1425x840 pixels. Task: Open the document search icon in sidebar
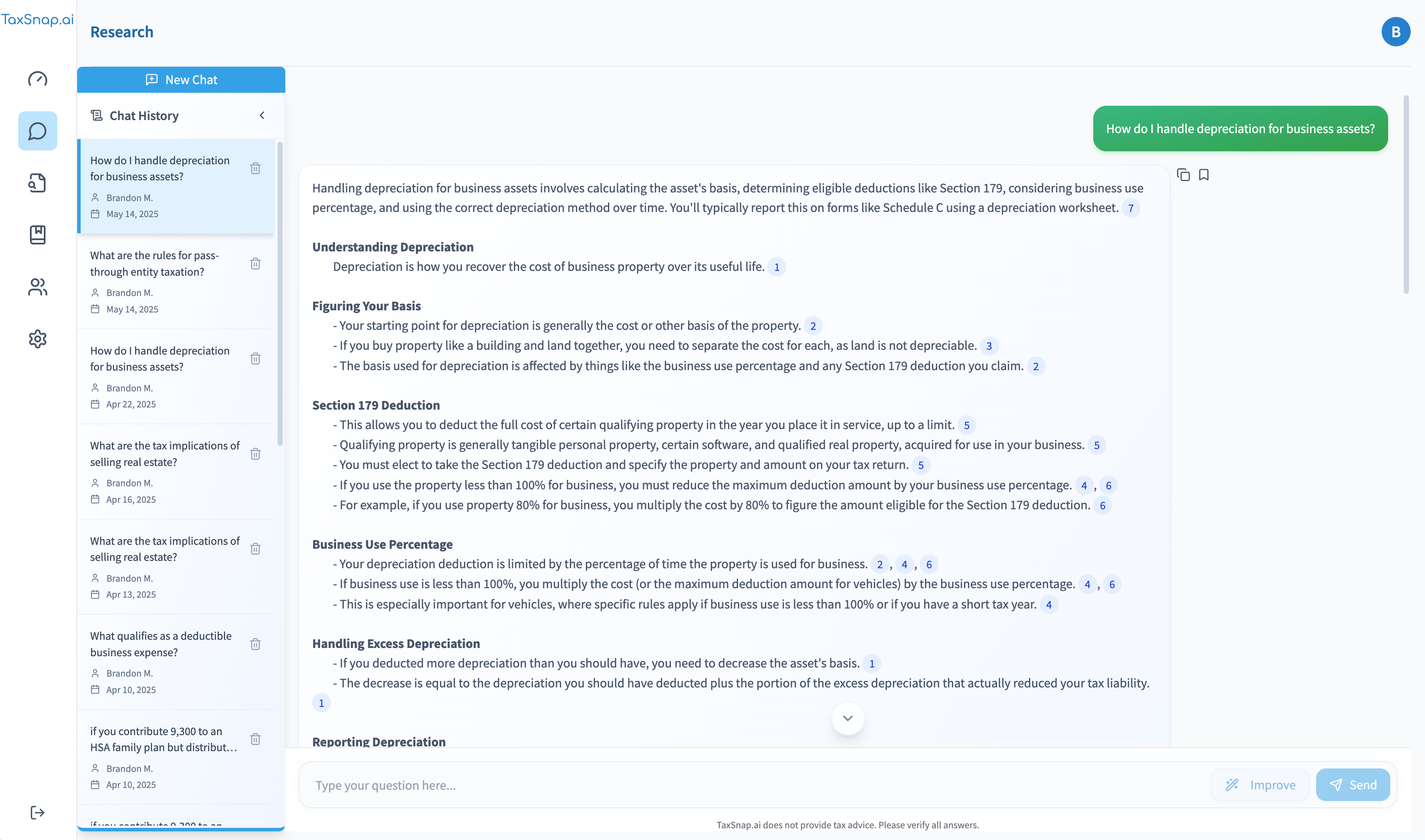click(x=37, y=183)
